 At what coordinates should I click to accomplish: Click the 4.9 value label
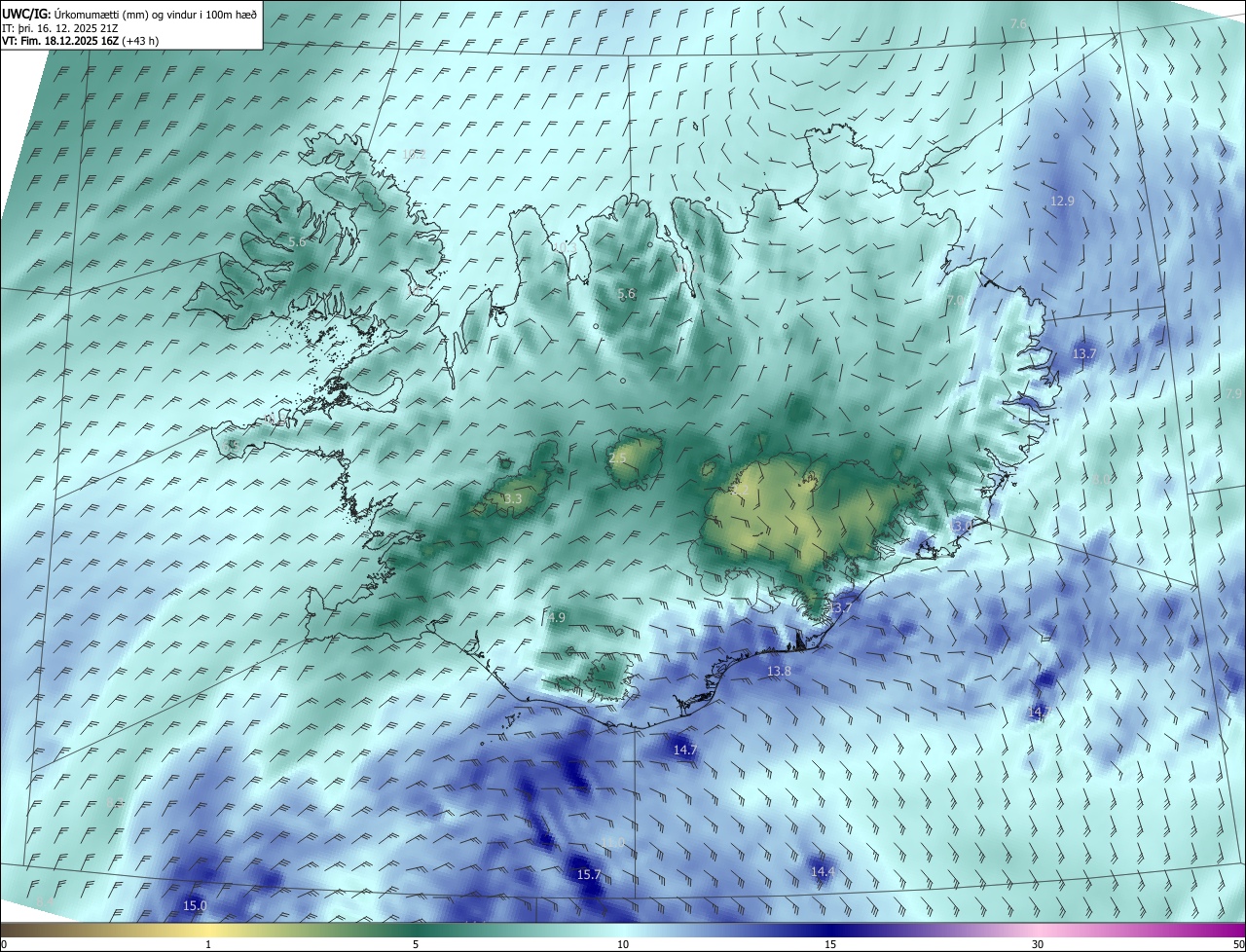556,617
